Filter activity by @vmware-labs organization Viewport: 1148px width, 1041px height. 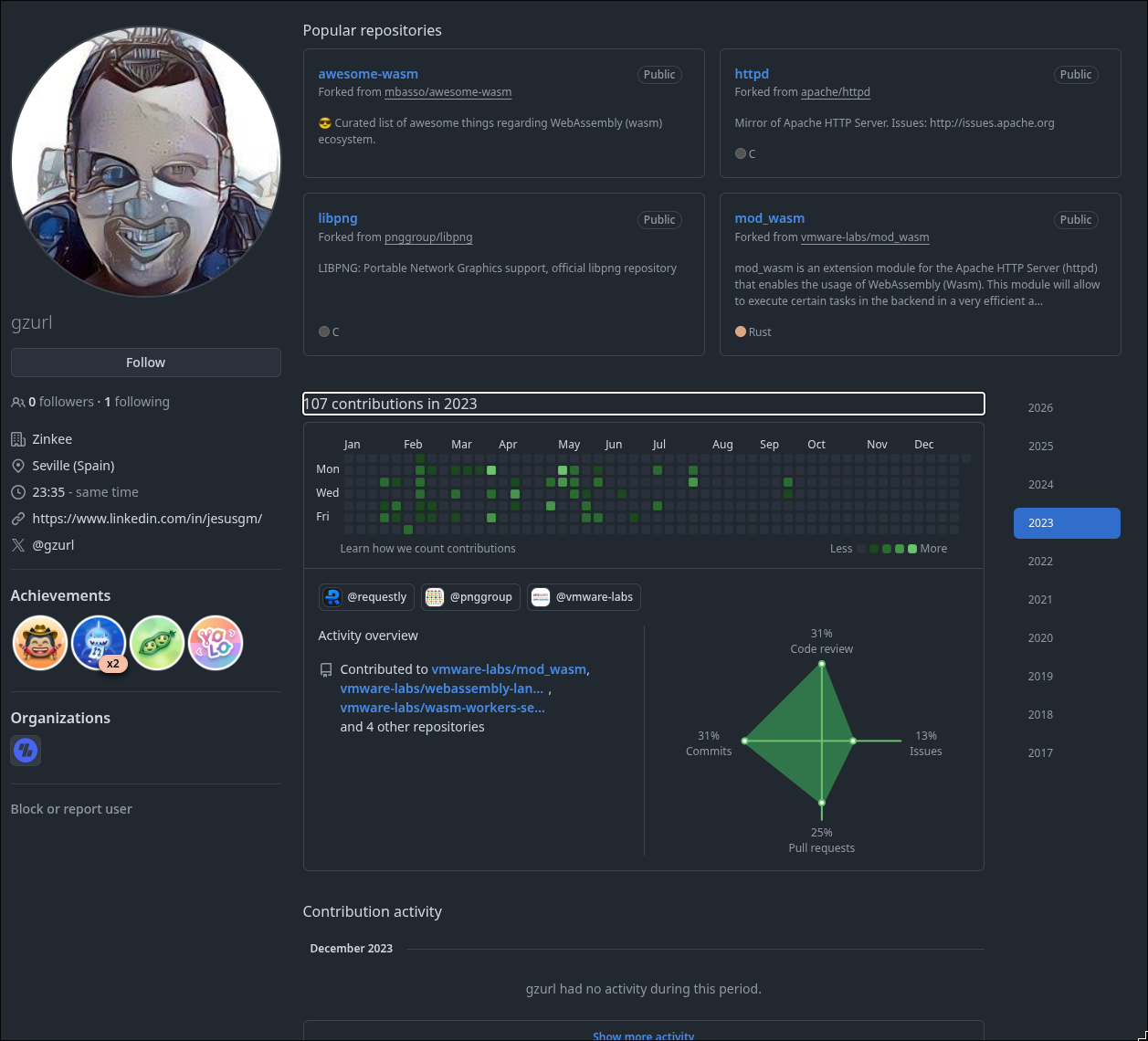[x=584, y=597]
